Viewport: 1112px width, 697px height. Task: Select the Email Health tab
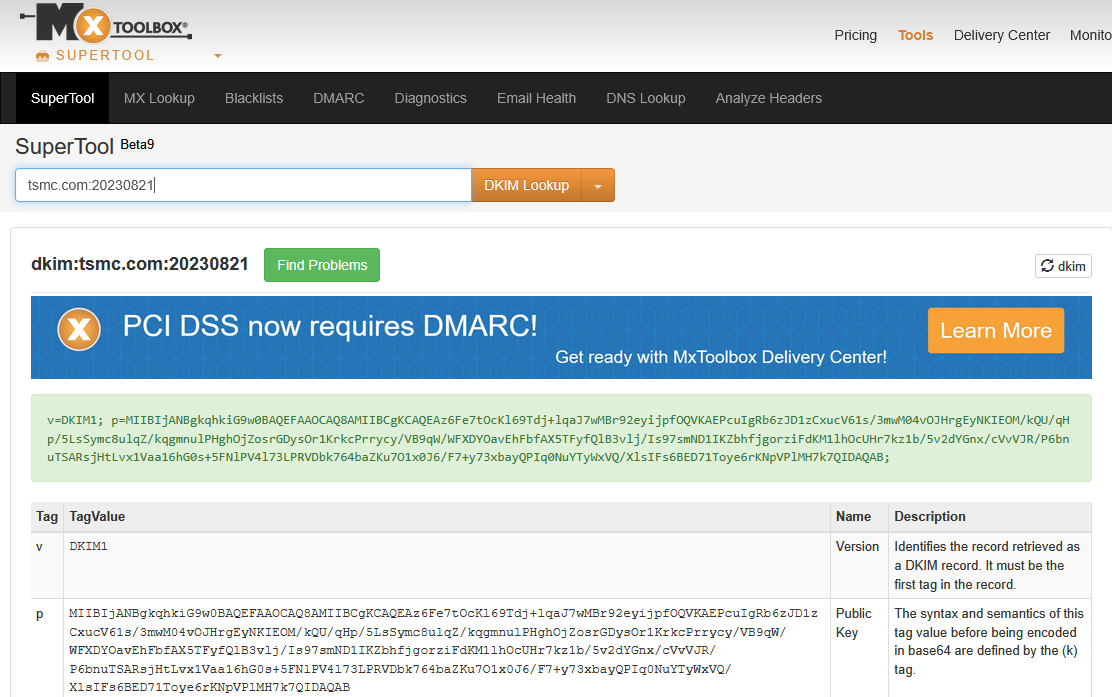[x=536, y=98]
